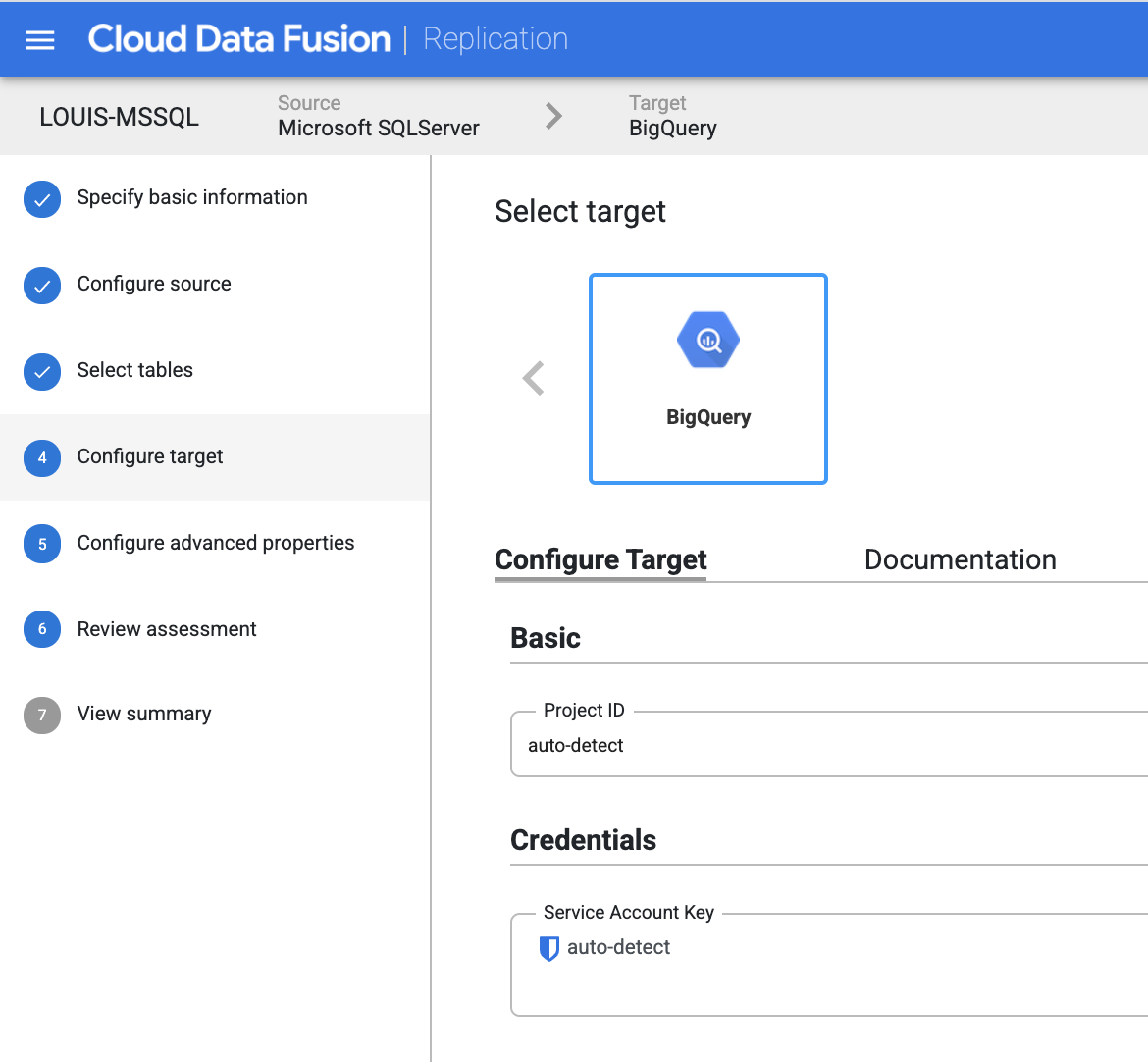Click the Basic section heading

(546, 639)
